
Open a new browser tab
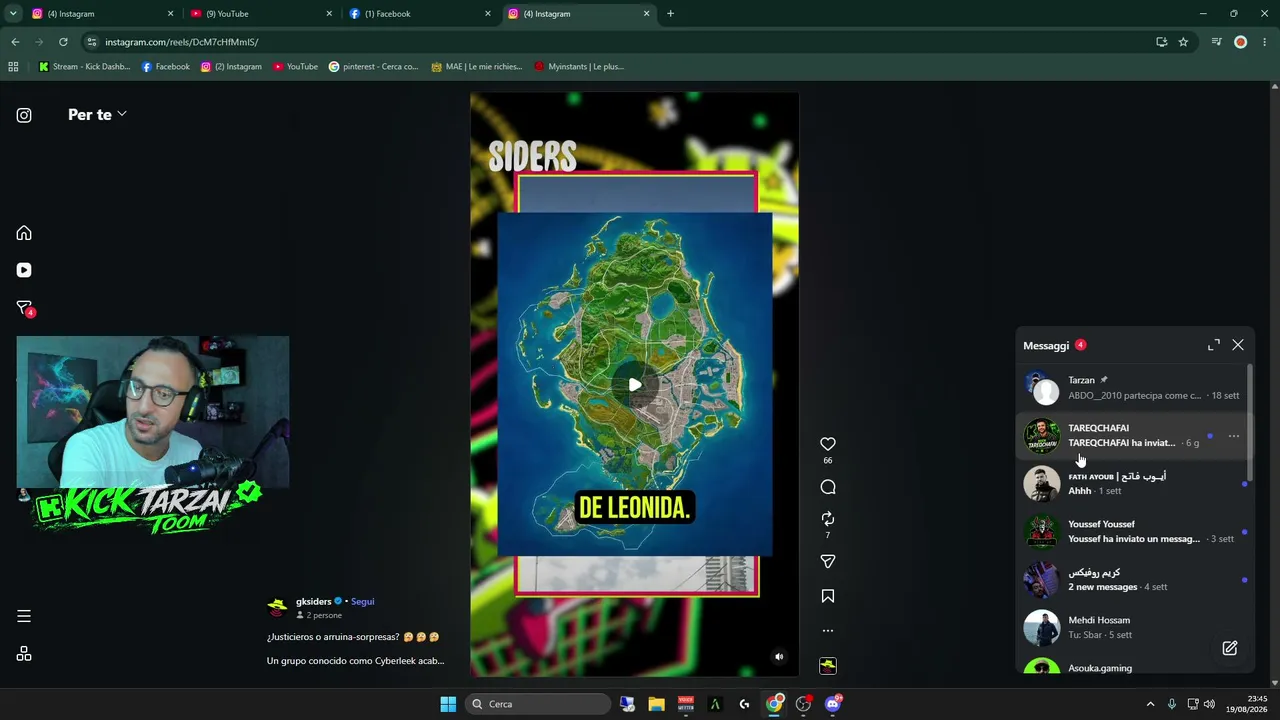pyautogui.click(x=670, y=14)
